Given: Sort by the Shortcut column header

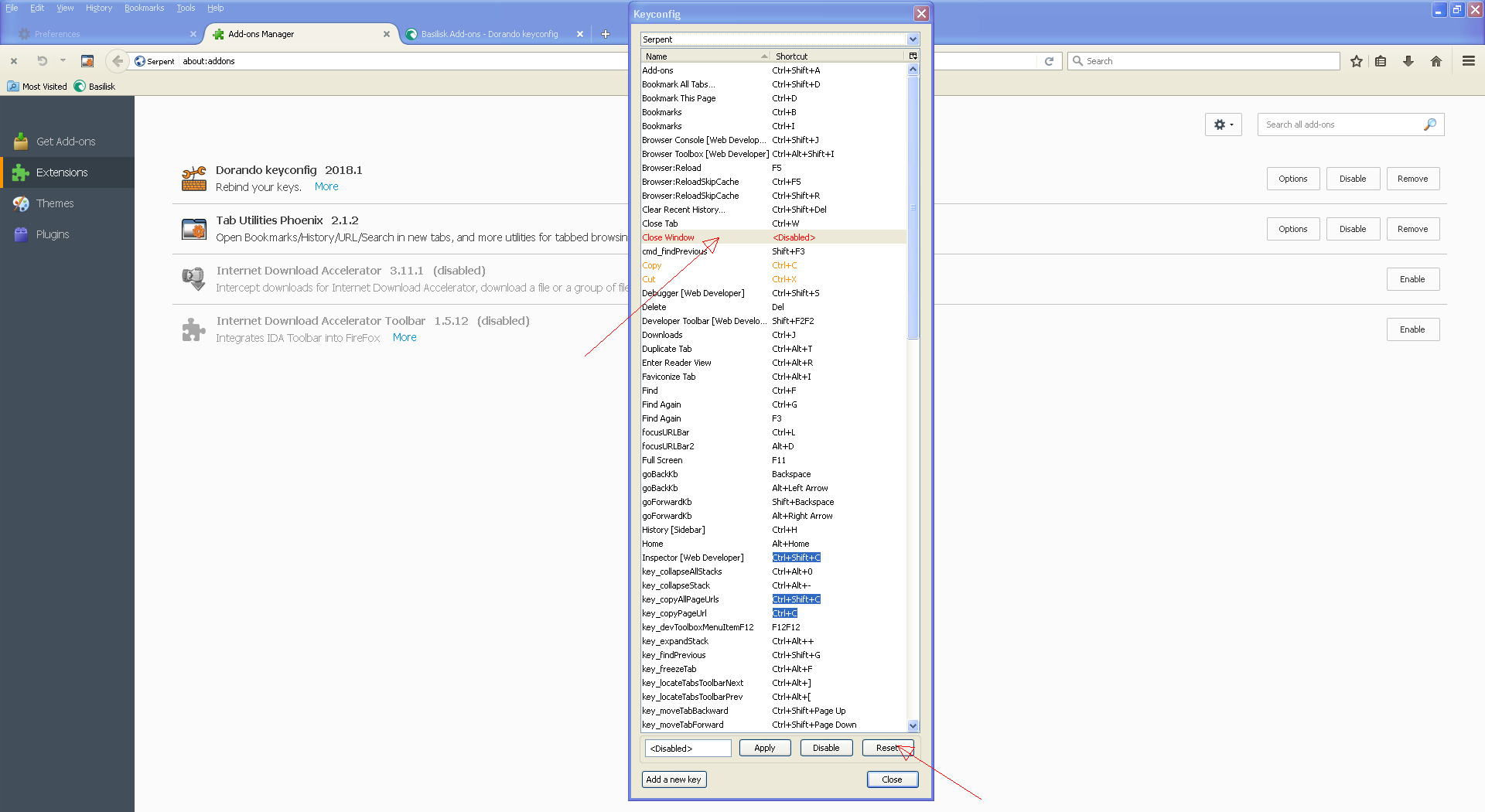Looking at the screenshot, I should 838,56.
